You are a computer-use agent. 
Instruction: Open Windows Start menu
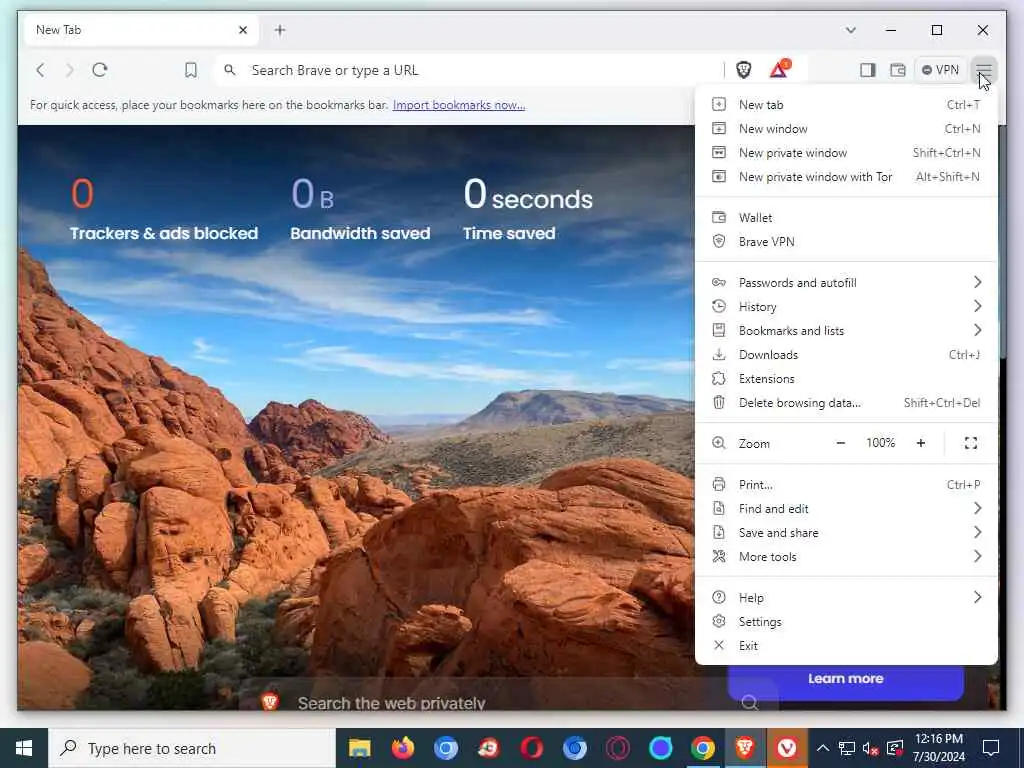coord(24,748)
